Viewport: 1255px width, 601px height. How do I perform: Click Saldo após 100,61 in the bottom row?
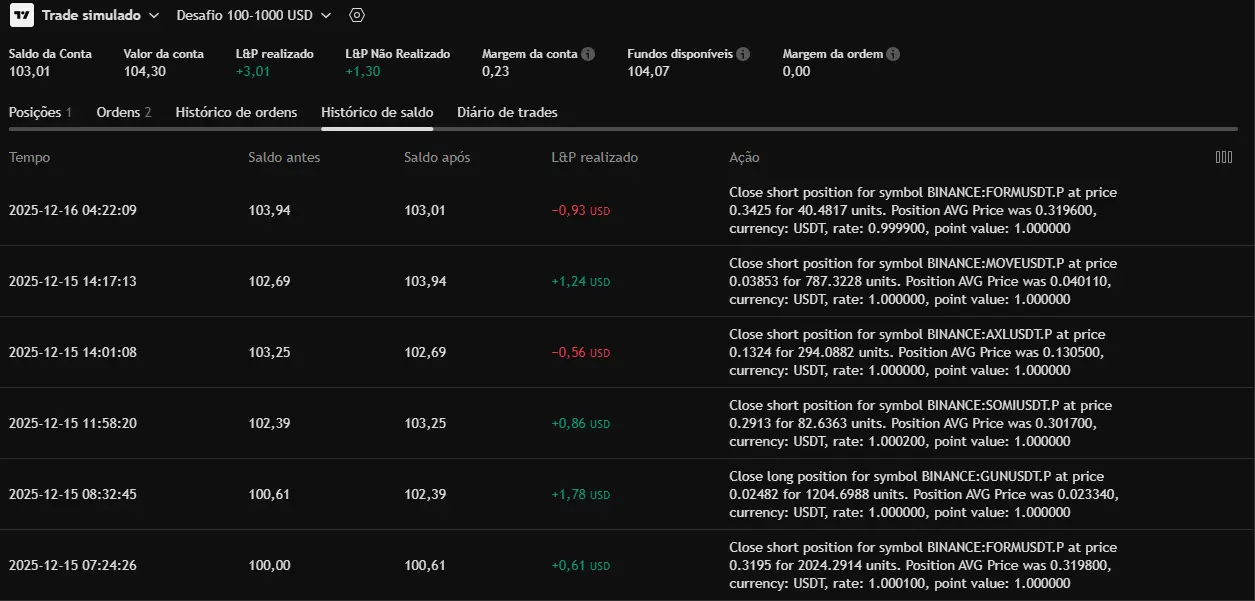[425, 565]
